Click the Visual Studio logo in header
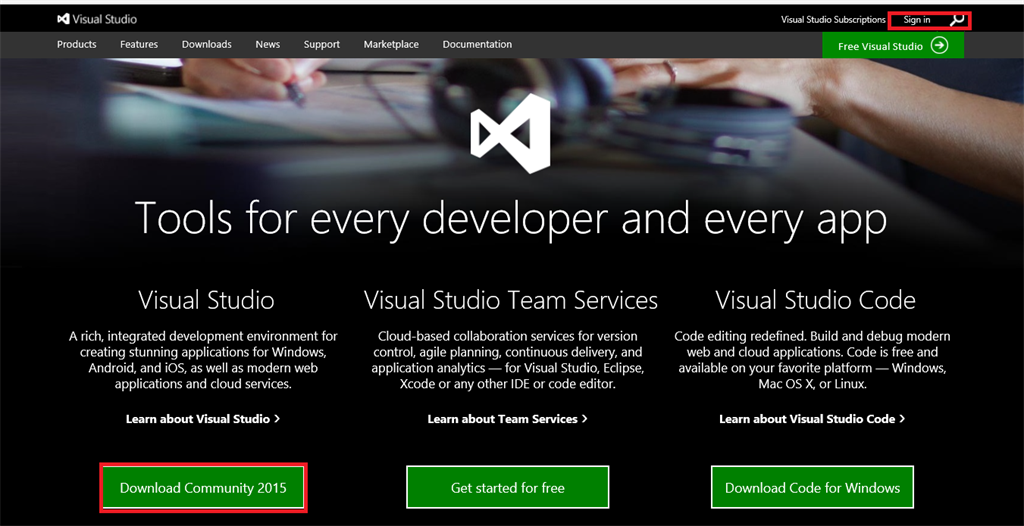Viewport: 1024px width, 526px height. pos(97,19)
